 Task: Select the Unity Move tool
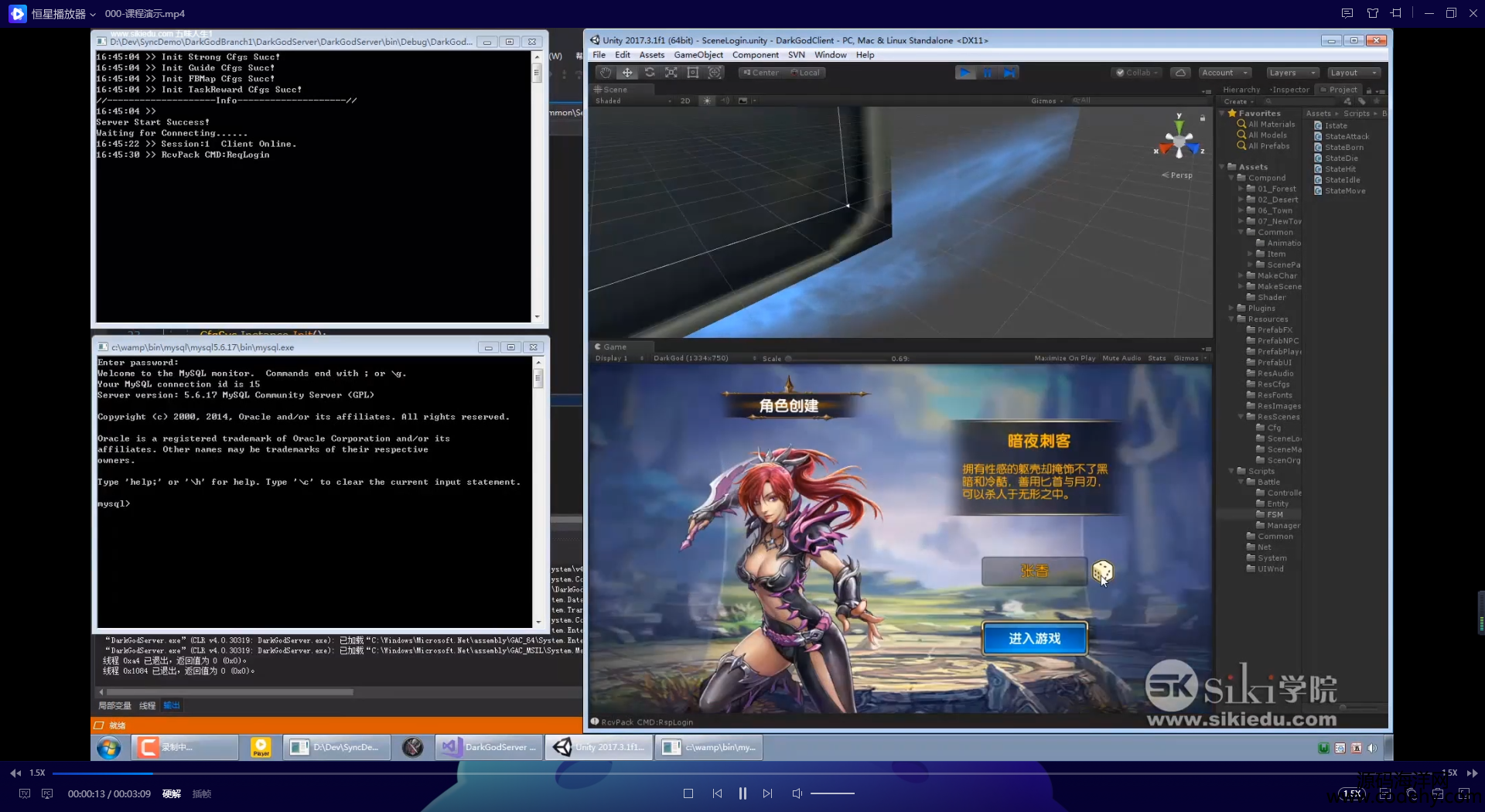(x=627, y=73)
